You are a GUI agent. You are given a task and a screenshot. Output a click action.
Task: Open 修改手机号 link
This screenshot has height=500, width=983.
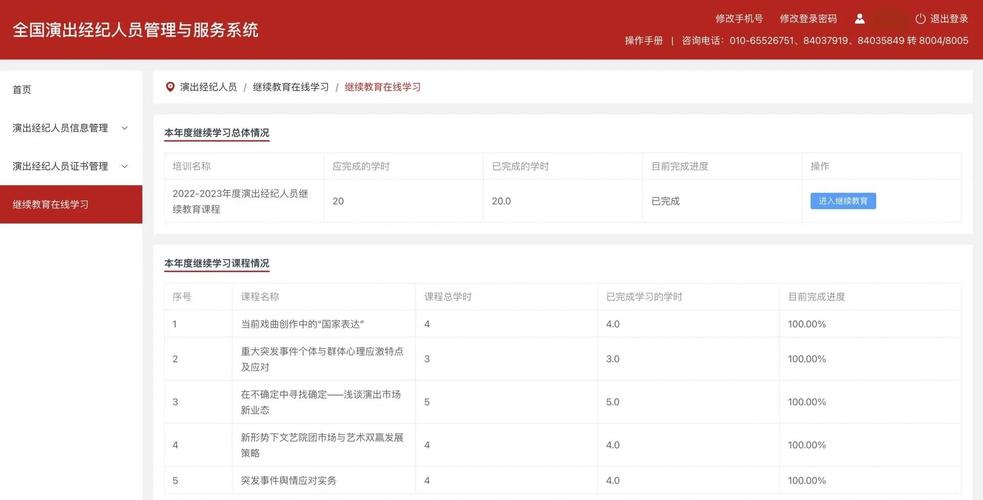tap(739, 19)
